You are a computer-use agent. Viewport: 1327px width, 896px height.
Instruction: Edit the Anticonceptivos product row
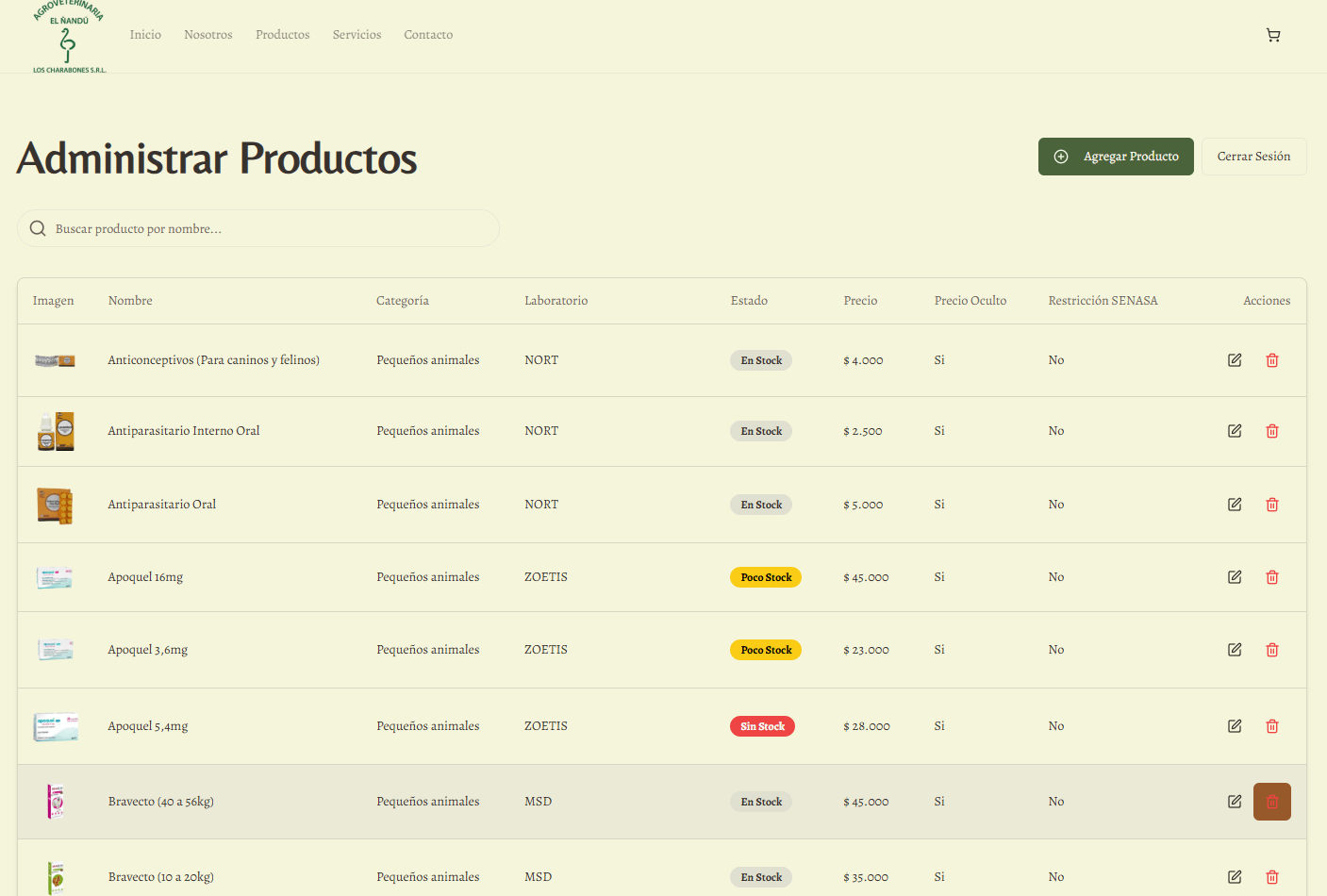point(1235,360)
